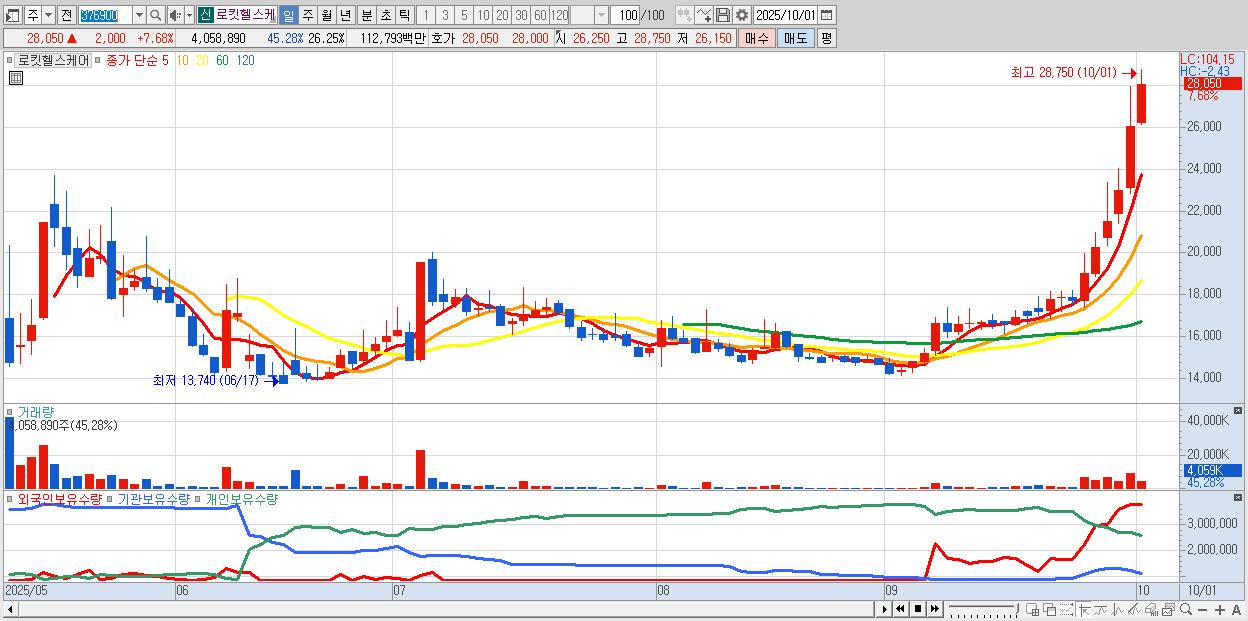
Task: Toggle the 120 interval button
Action: [559, 15]
